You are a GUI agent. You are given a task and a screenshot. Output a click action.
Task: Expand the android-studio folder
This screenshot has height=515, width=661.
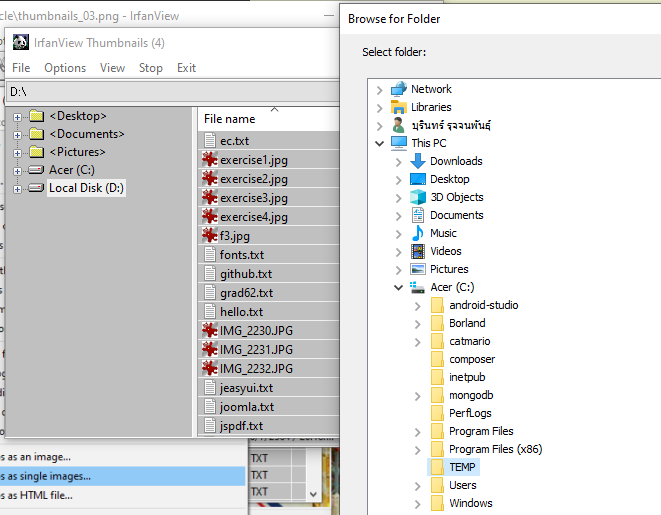click(x=418, y=305)
